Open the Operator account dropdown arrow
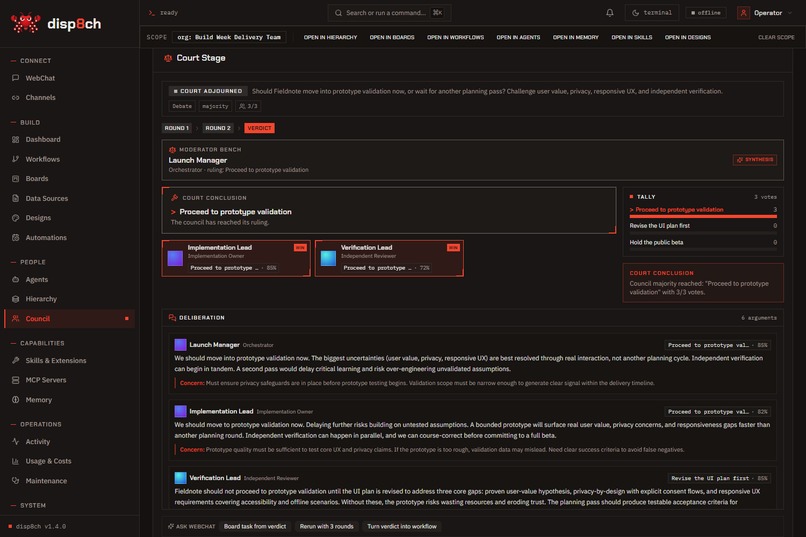The width and height of the screenshot is (806, 537). tap(790, 13)
